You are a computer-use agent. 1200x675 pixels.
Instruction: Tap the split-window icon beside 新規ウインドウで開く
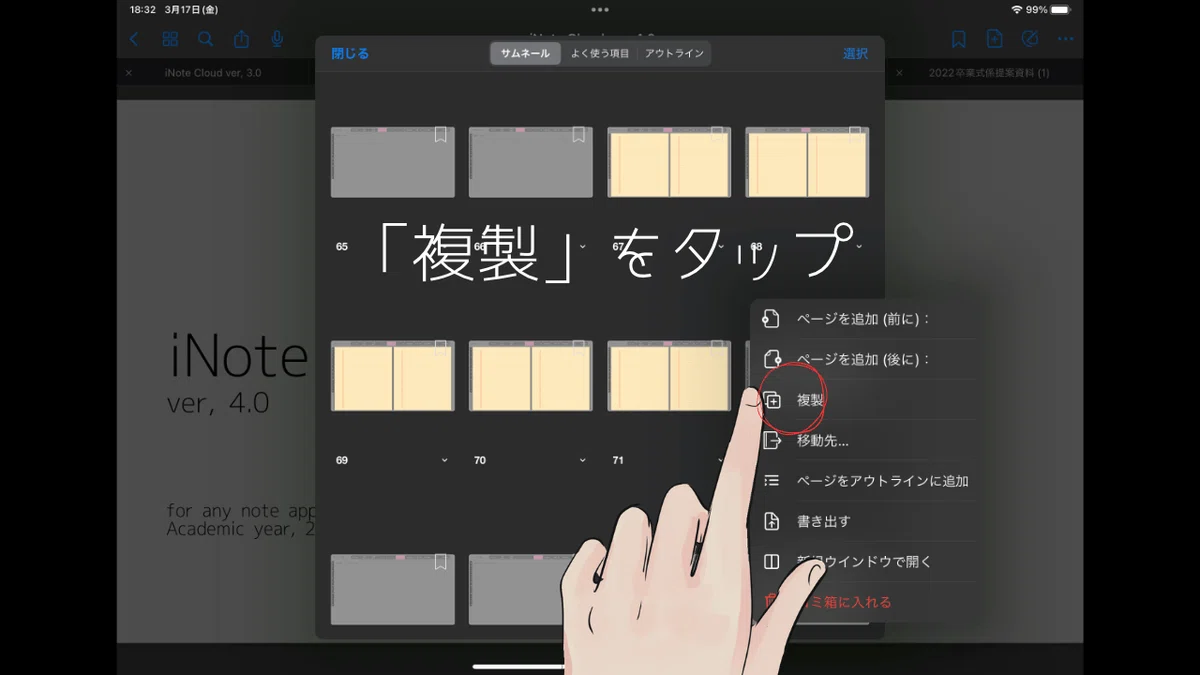click(771, 562)
